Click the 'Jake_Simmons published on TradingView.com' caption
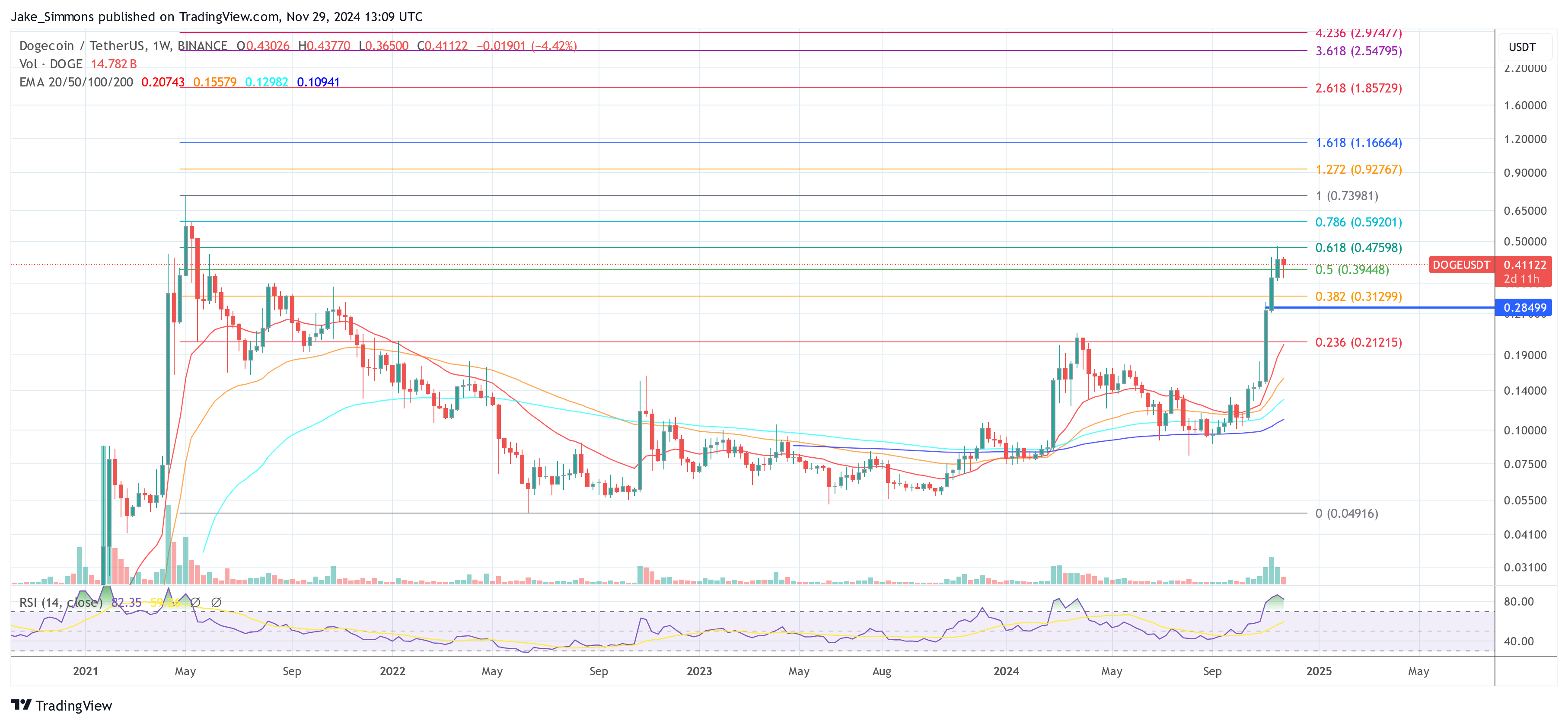 (x=146, y=16)
